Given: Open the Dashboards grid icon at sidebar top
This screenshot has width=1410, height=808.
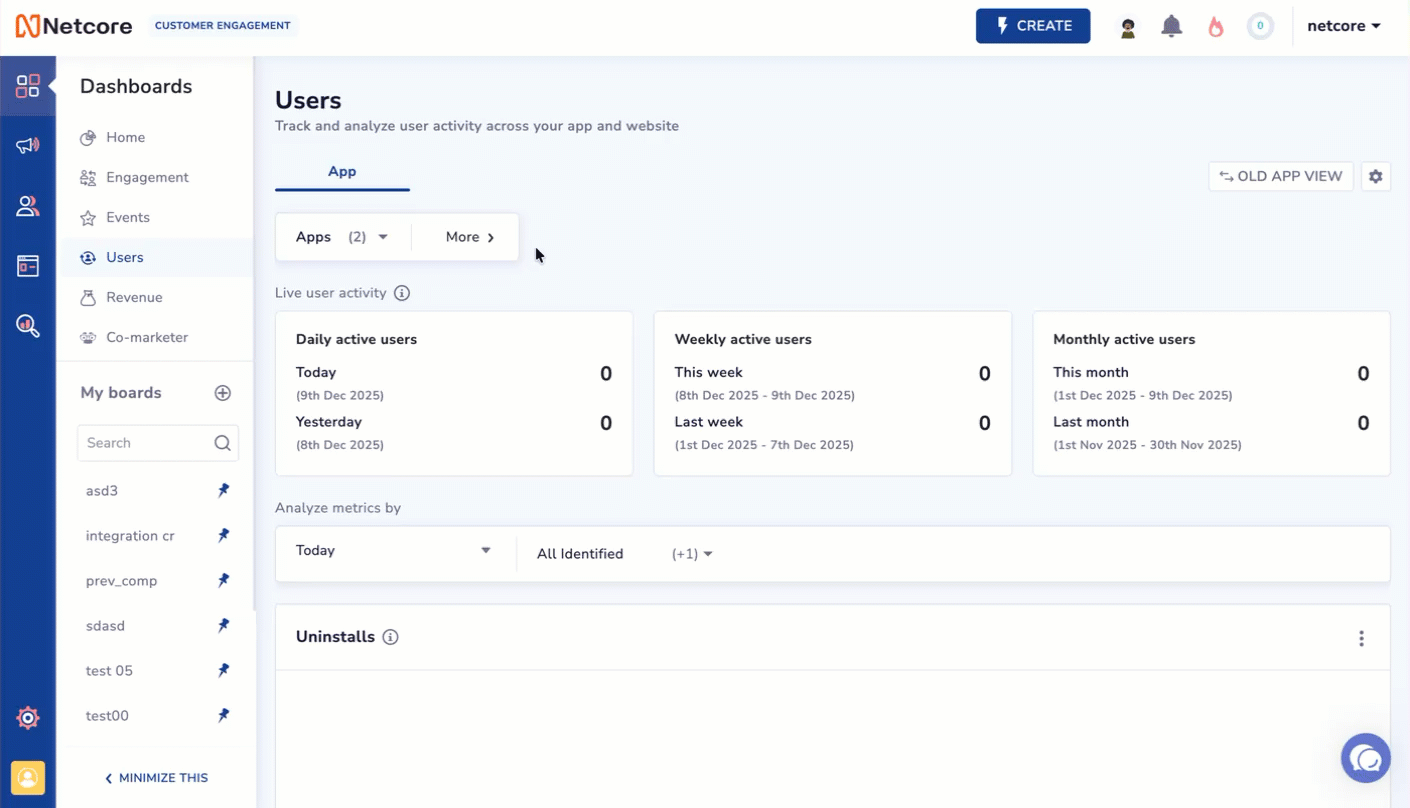Looking at the screenshot, I should coord(28,86).
